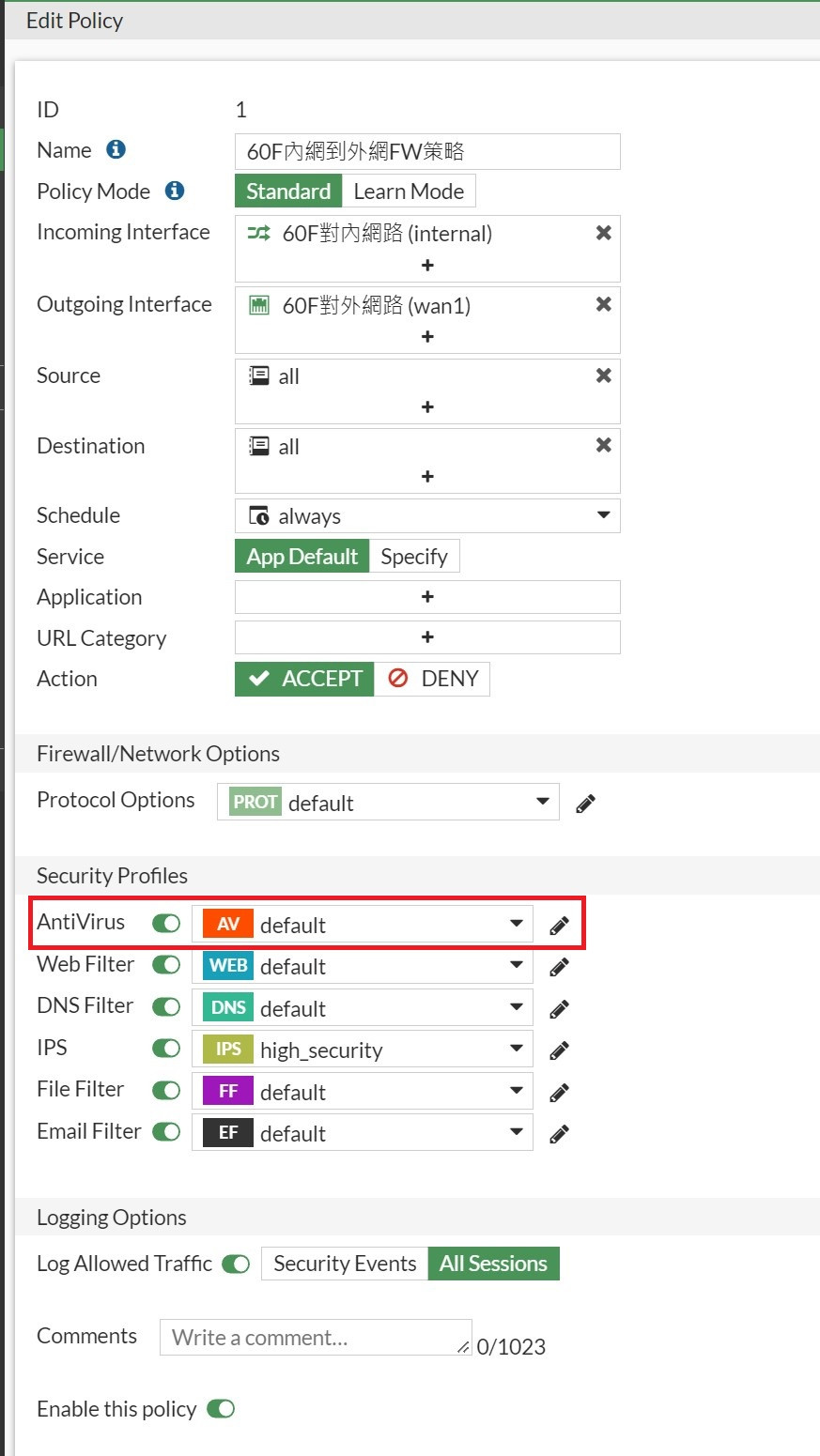Click the pencil next to Protocol Options

coord(585,804)
